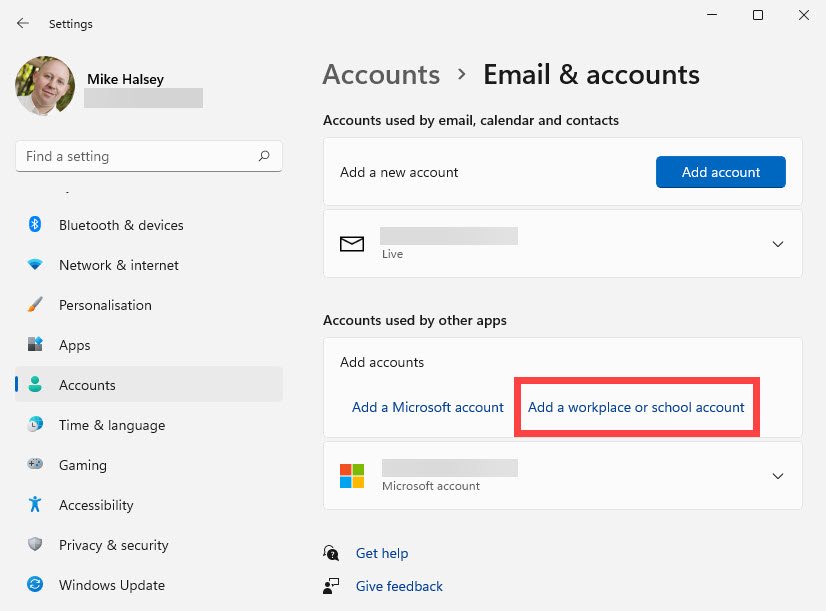826x611 pixels.
Task: Minimize the Settings window
Action: tap(712, 15)
